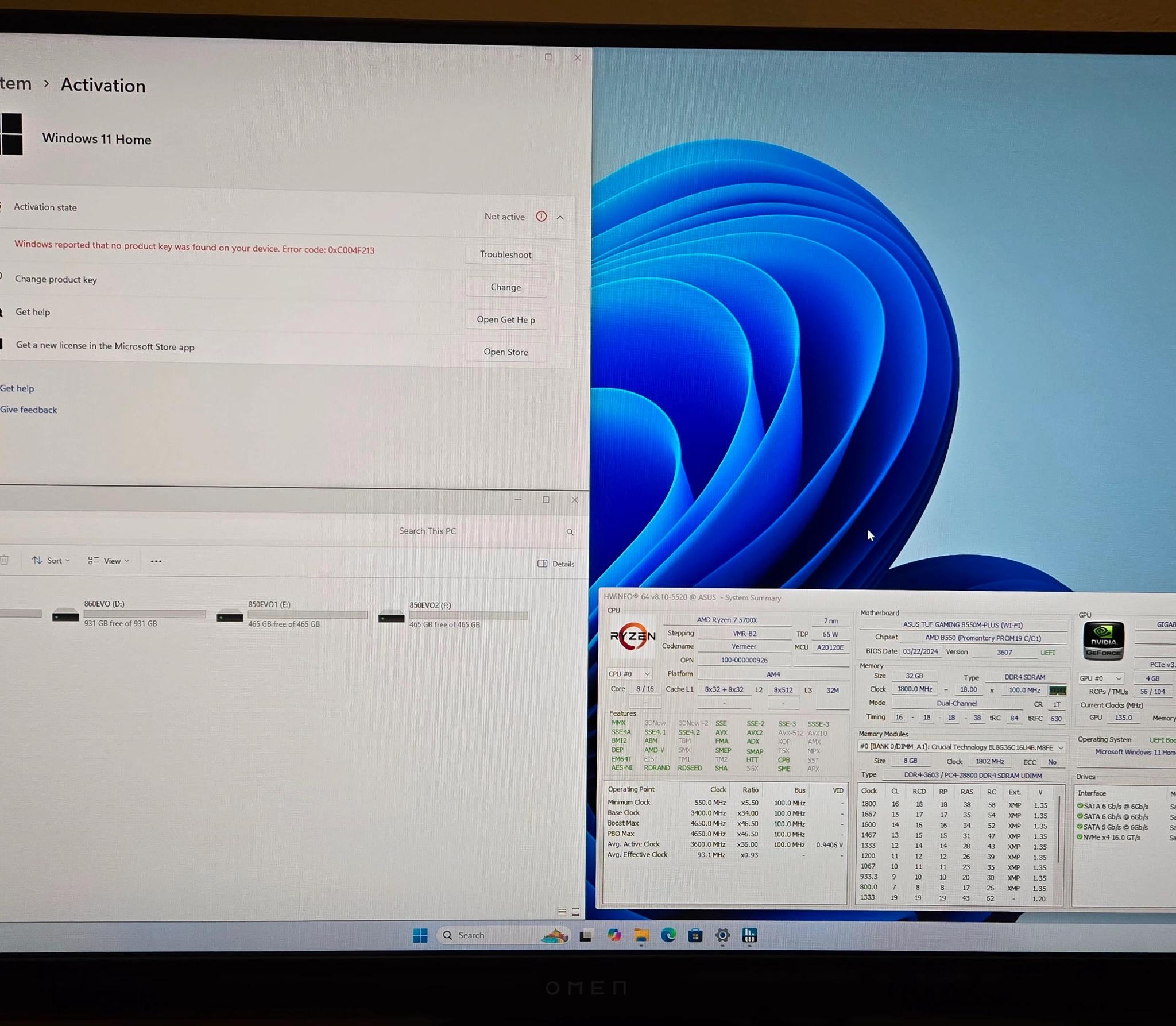Click the Avg. Active Clock row
This screenshot has width=1176, height=1026.
tap(725, 844)
